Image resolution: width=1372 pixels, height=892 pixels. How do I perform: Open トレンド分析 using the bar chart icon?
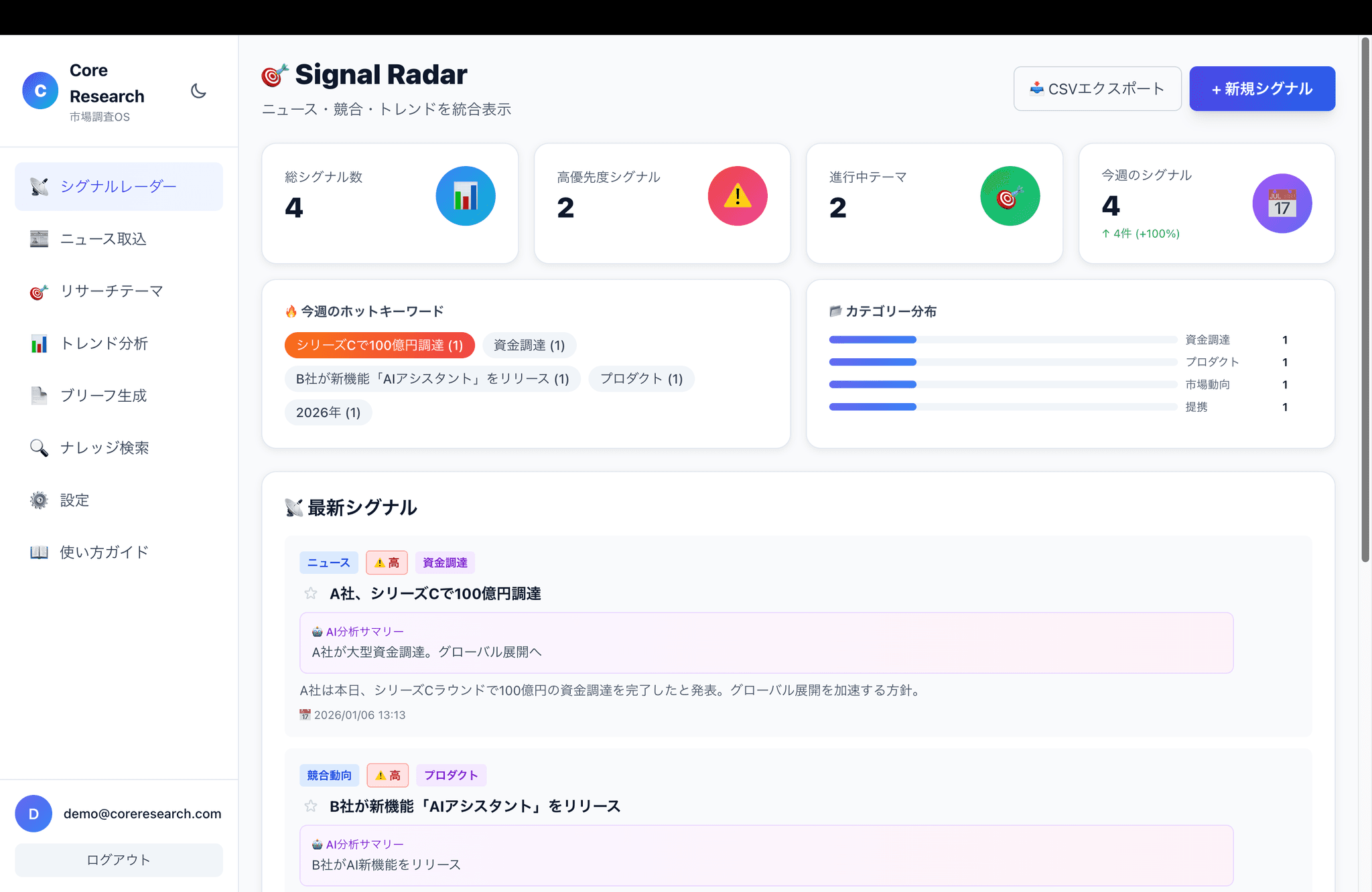point(39,343)
